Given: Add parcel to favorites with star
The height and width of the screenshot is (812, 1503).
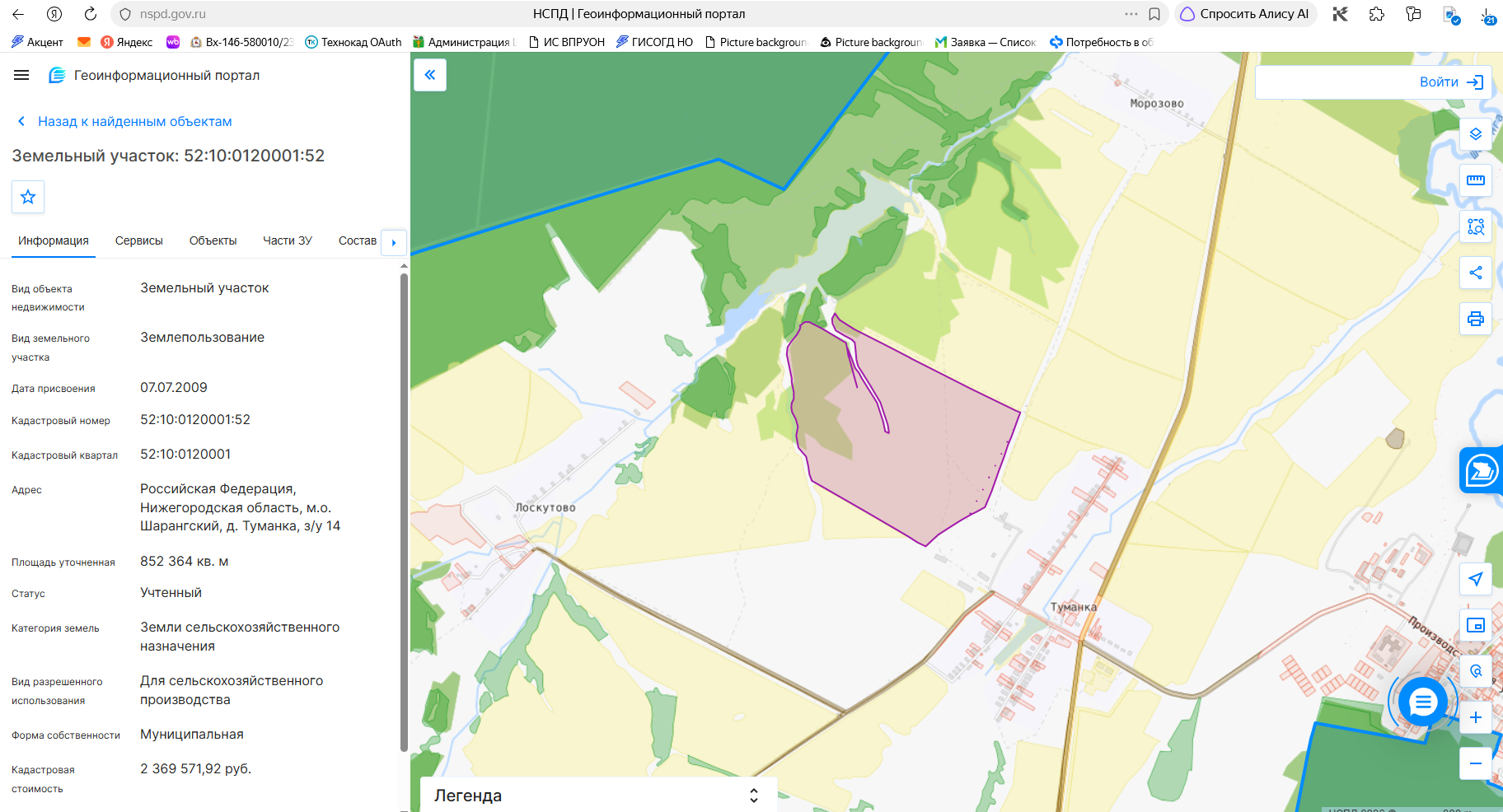Looking at the screenshot, I should click(x=28, y=197).
